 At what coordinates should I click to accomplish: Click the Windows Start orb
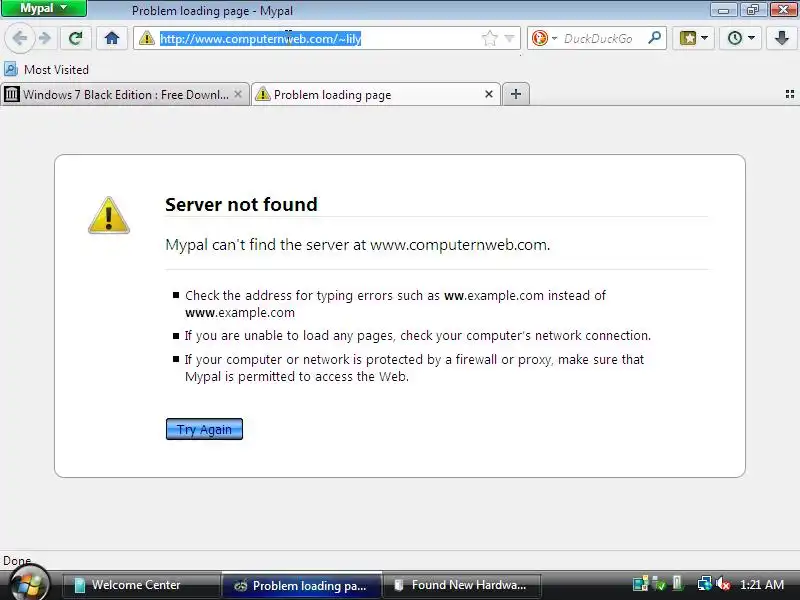[x=29, y=585]
